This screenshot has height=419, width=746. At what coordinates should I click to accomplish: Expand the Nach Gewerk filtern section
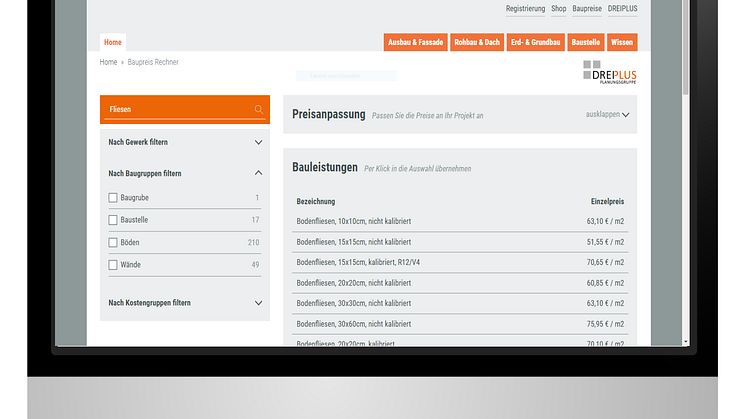(x=258, y=143)
